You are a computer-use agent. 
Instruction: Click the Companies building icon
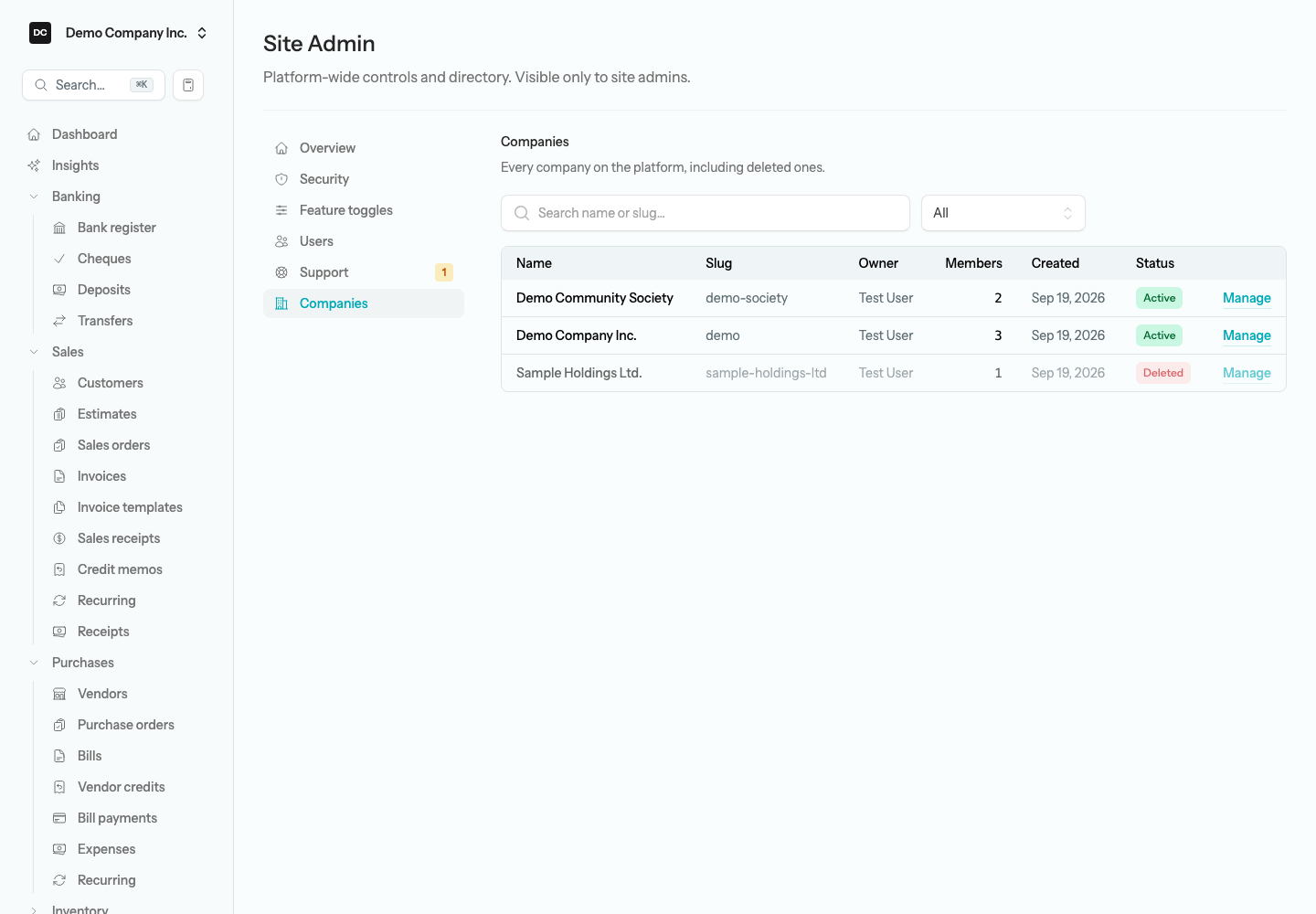click(x=281, y=303)
